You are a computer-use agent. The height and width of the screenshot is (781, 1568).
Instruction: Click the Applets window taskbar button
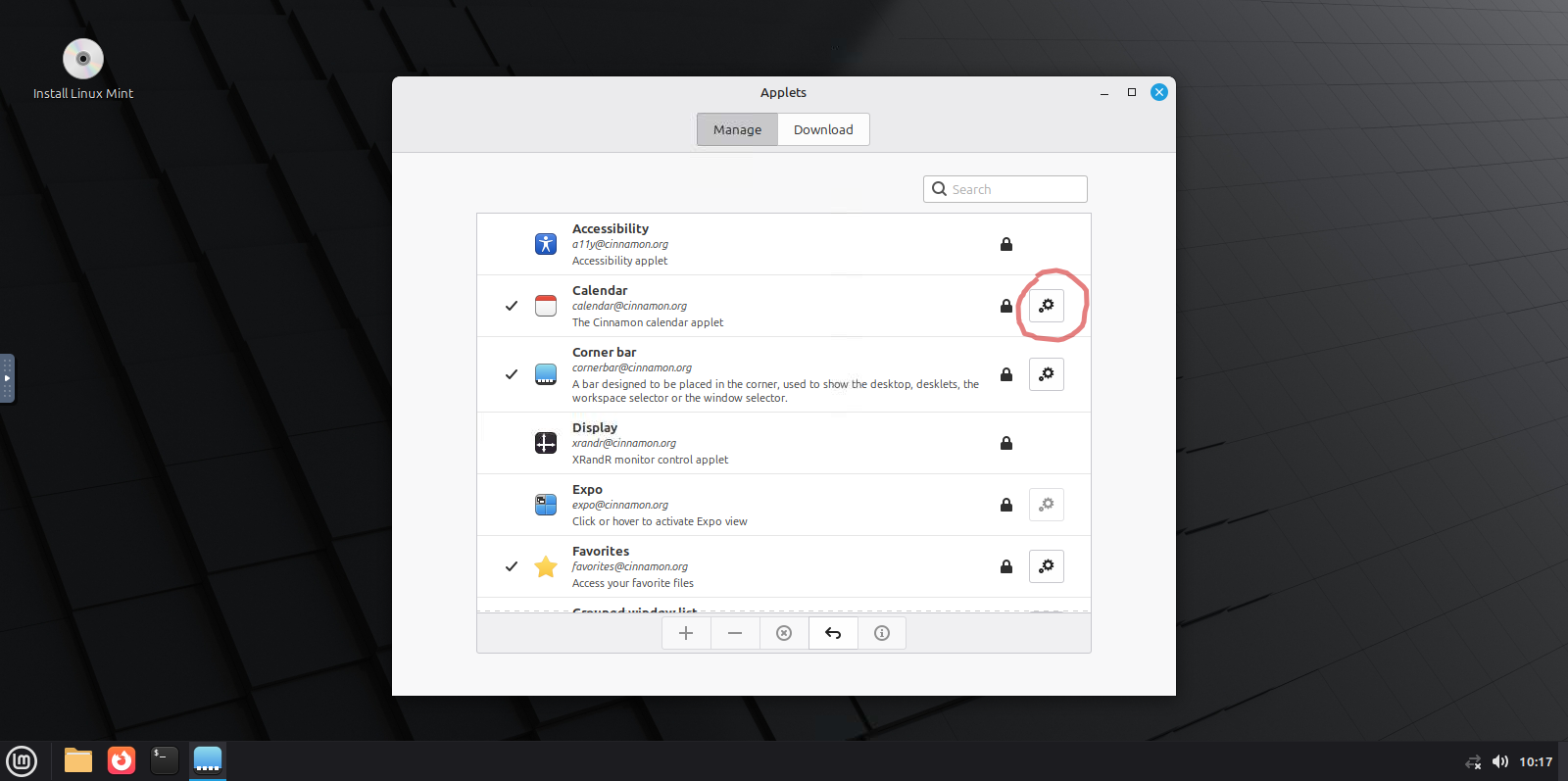[208, 760]
